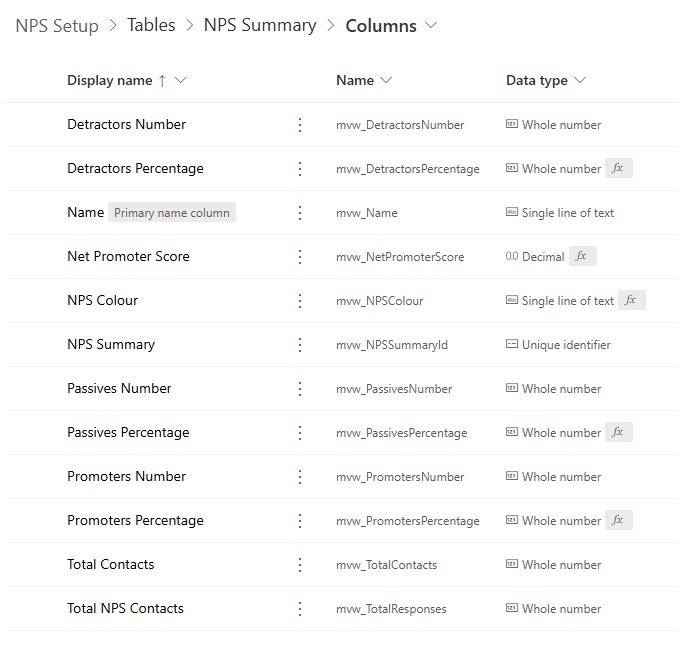This screenshot has width=679, height=649.
Task: Click the whole number icon for Promoters Number
Action: (x=512, y=477)
